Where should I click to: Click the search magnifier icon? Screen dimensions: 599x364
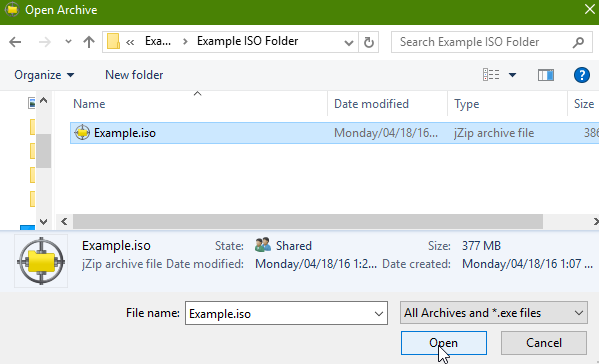pos(578,42)
